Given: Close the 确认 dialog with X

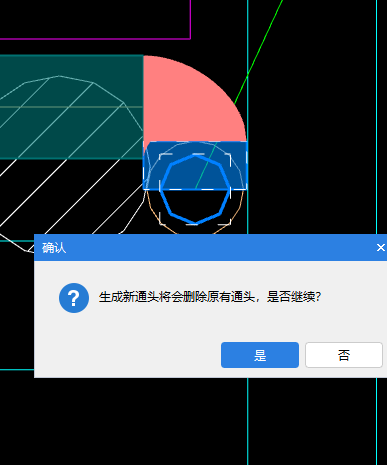Looking at the screenshot, I should [380, 248].
